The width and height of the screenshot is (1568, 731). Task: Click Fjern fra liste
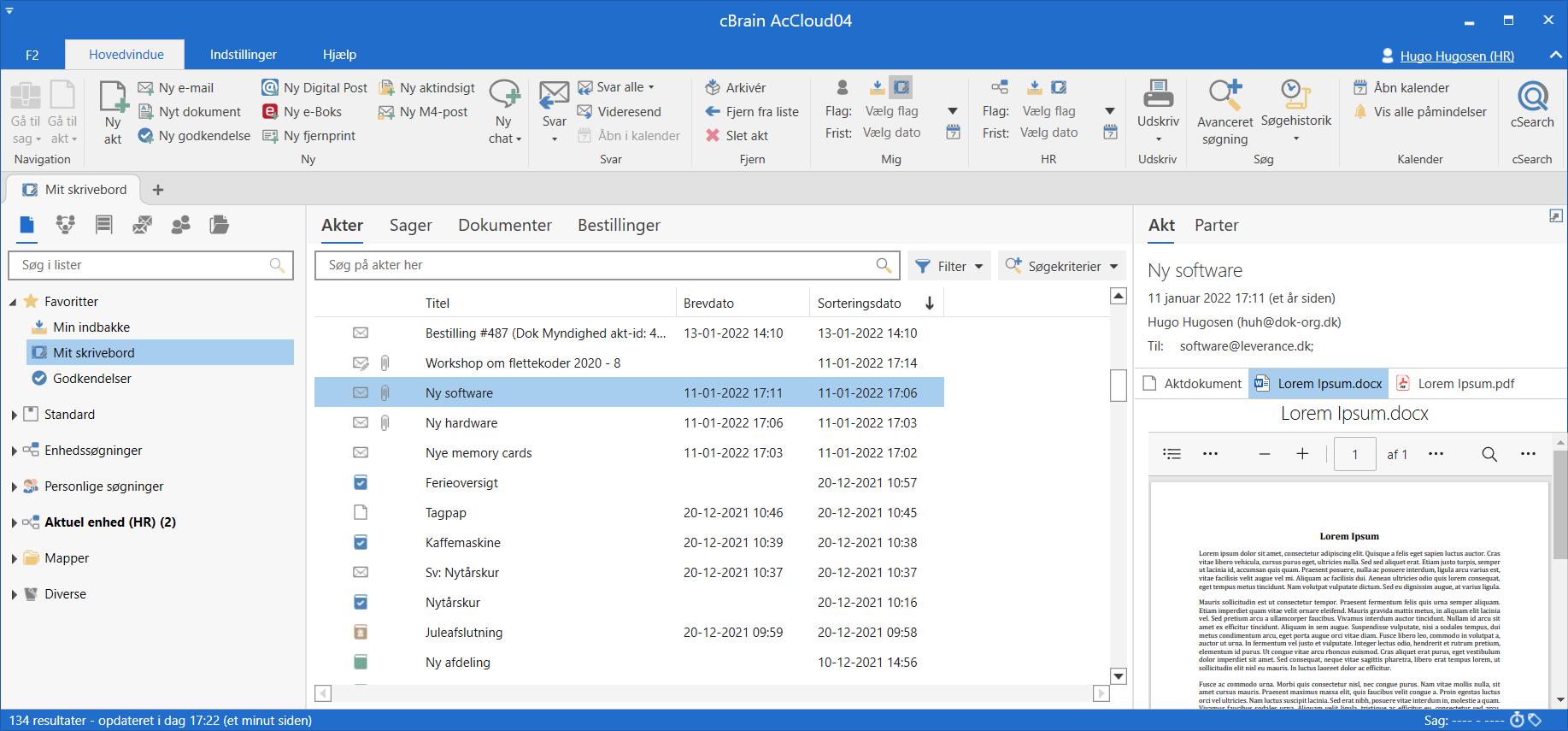(752, 111)
